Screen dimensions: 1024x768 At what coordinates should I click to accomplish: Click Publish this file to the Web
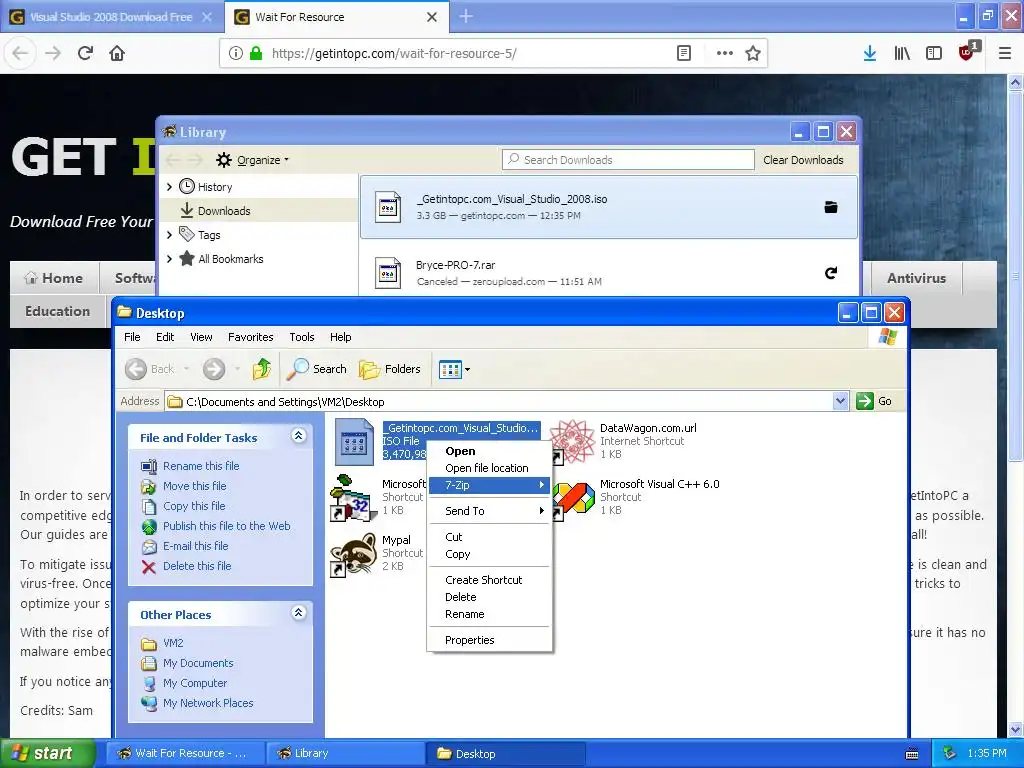(227, 526)
